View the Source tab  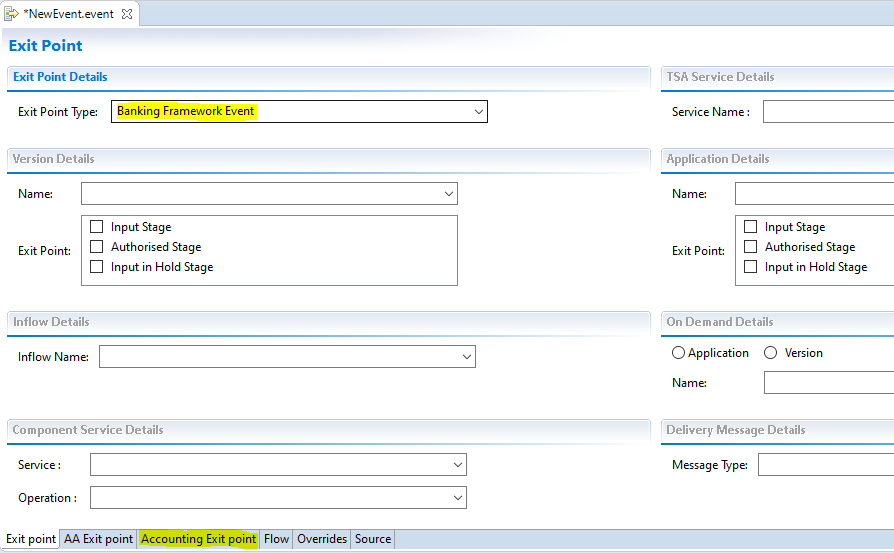coord(373,539)
